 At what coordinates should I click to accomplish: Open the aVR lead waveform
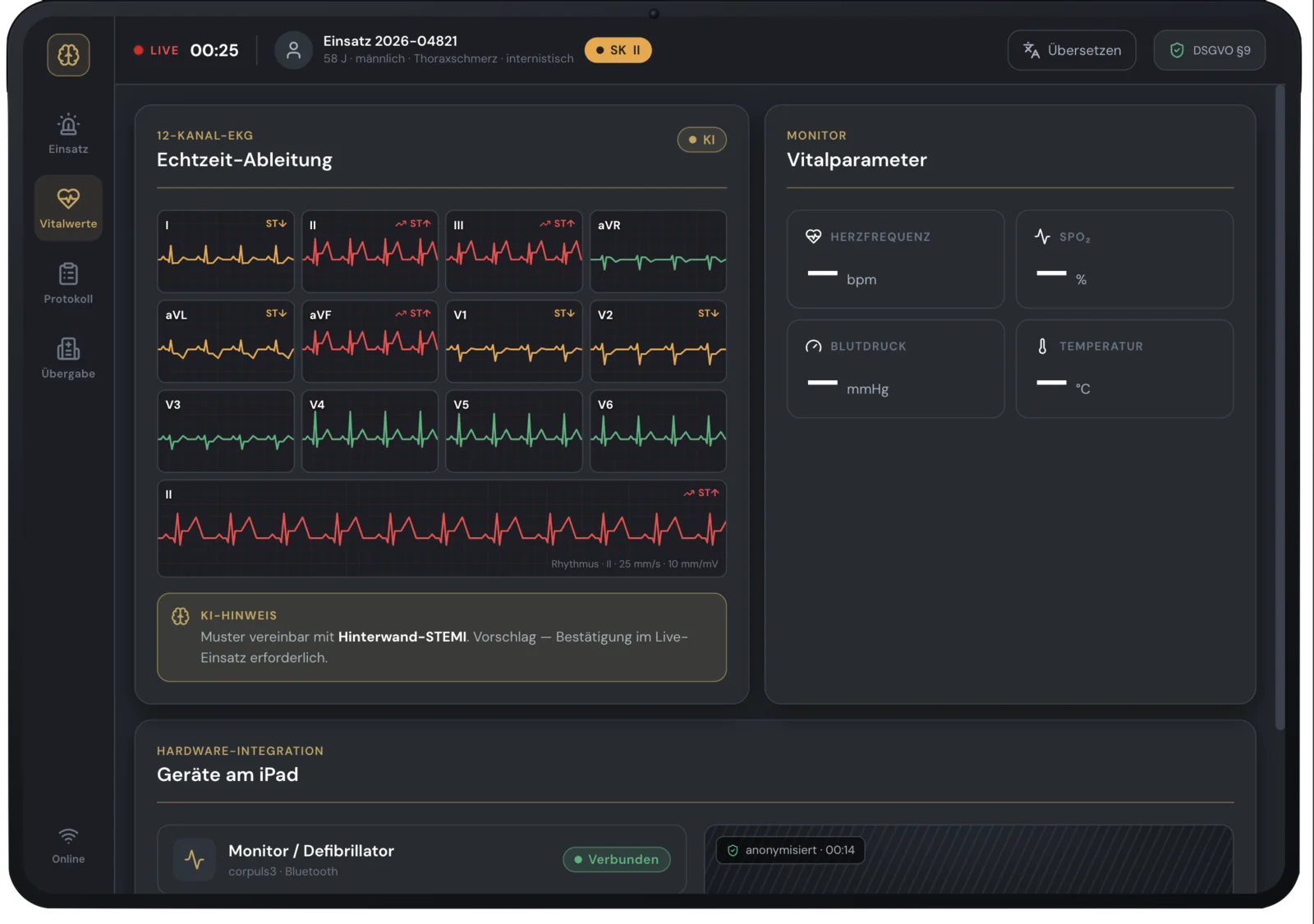(x=658, y=251)
